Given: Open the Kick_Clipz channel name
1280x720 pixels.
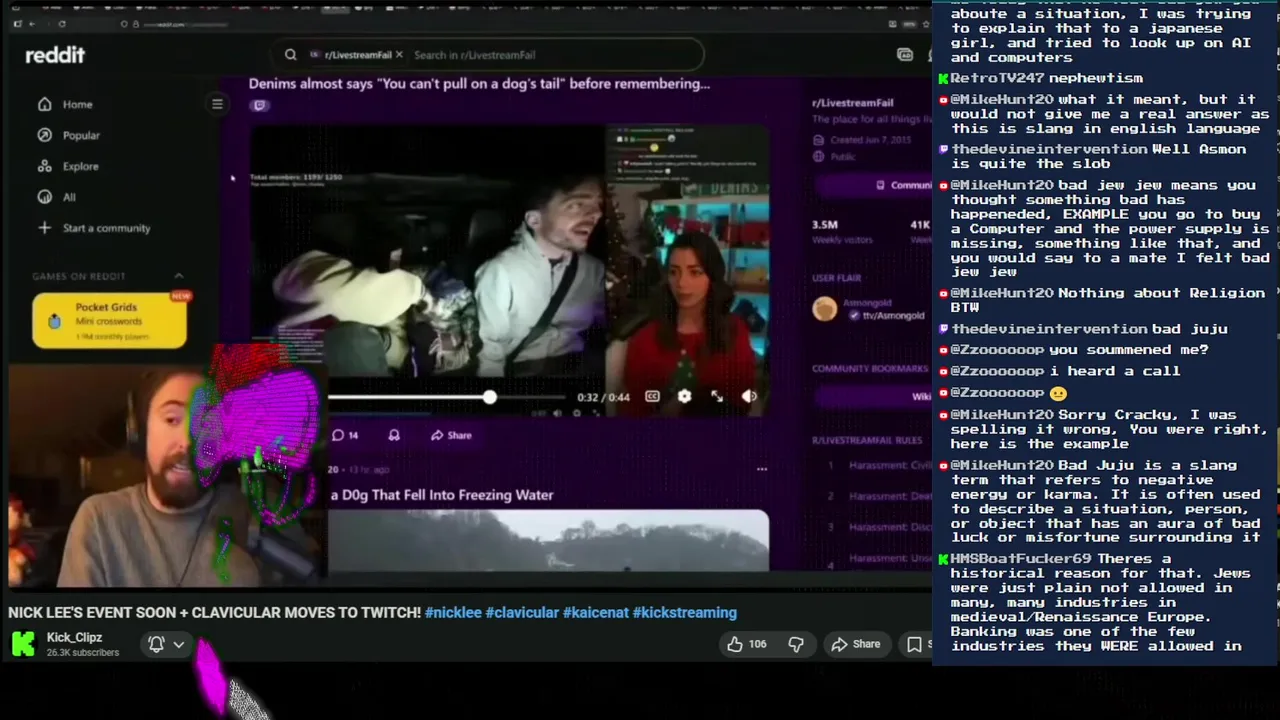Looking at the screenshot, I should [x=74, y=638].
